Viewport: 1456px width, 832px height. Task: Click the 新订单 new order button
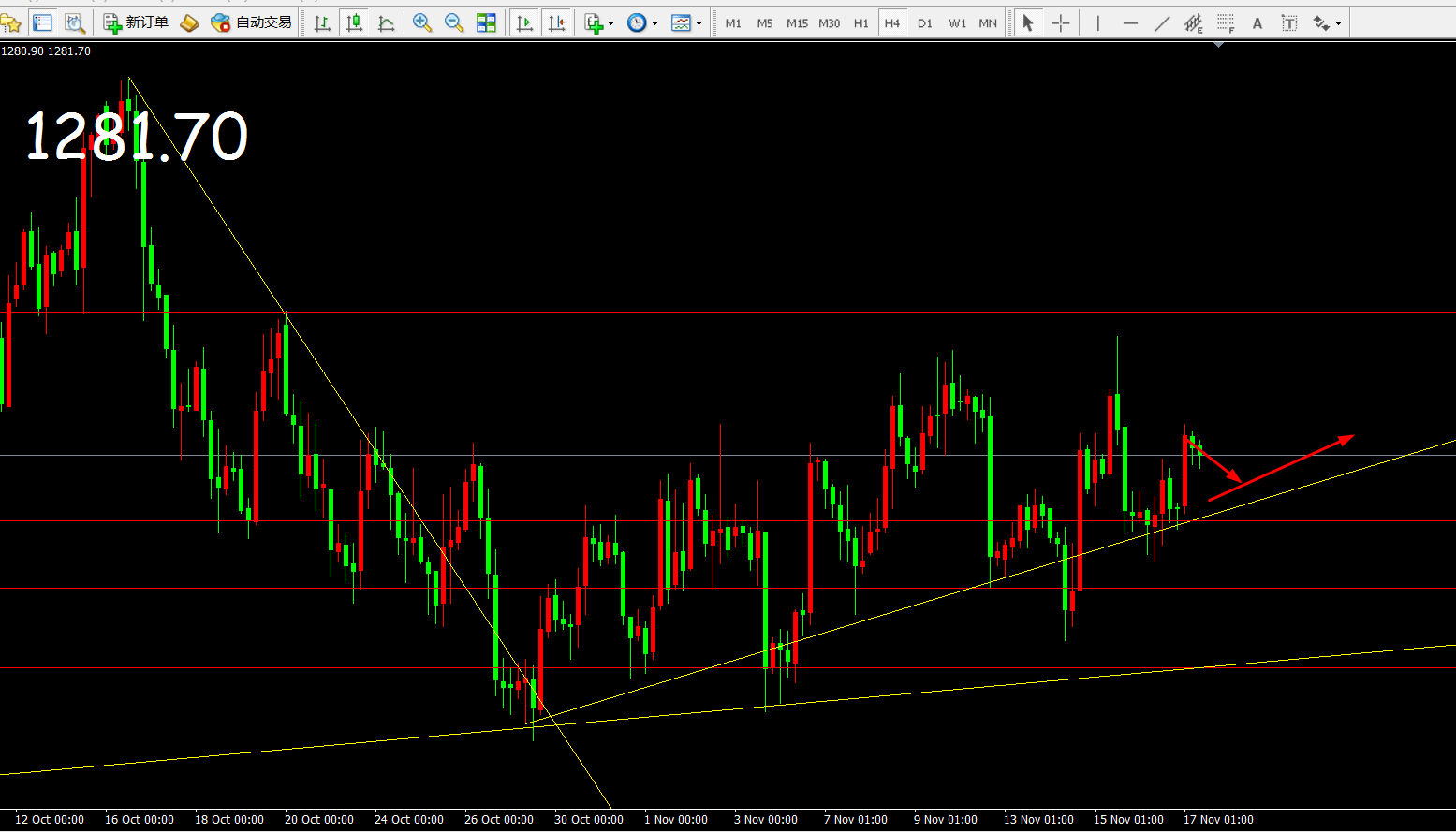136,23
